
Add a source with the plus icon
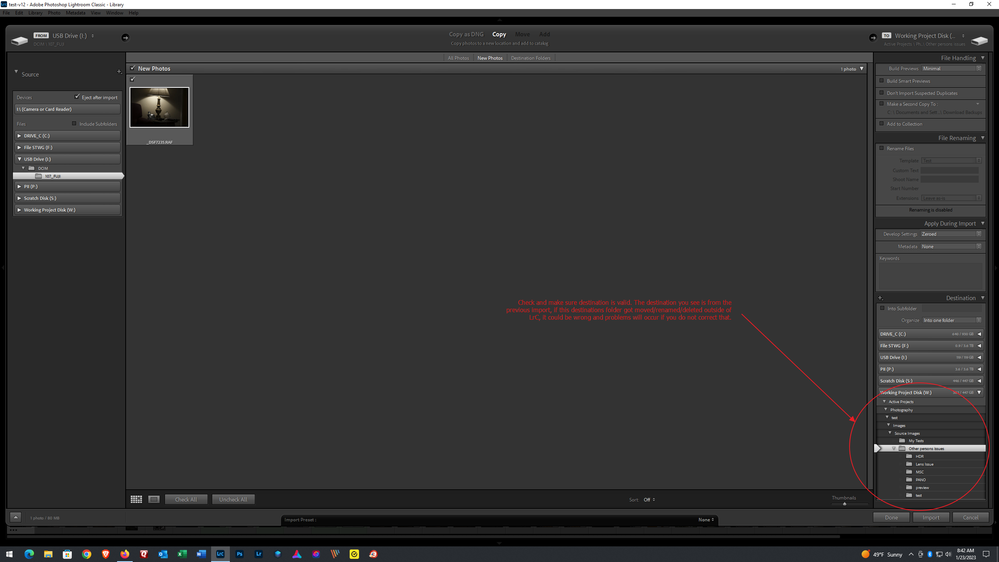tap(119, 72)
